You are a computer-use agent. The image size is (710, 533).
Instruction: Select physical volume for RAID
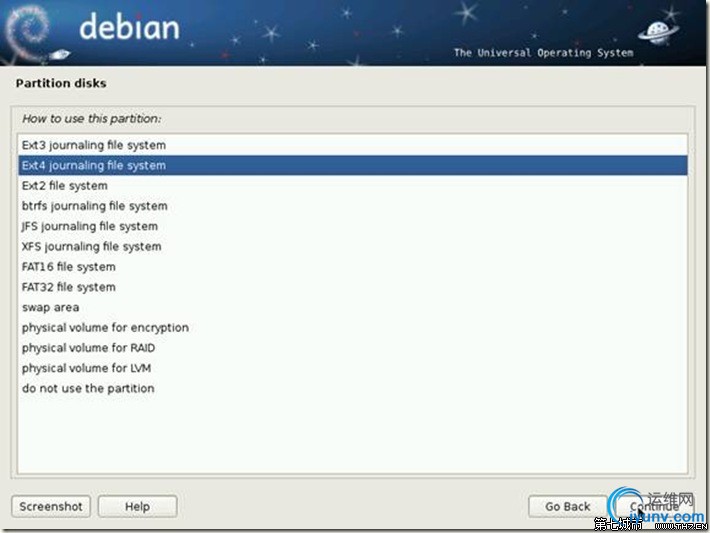coord(353,348)
